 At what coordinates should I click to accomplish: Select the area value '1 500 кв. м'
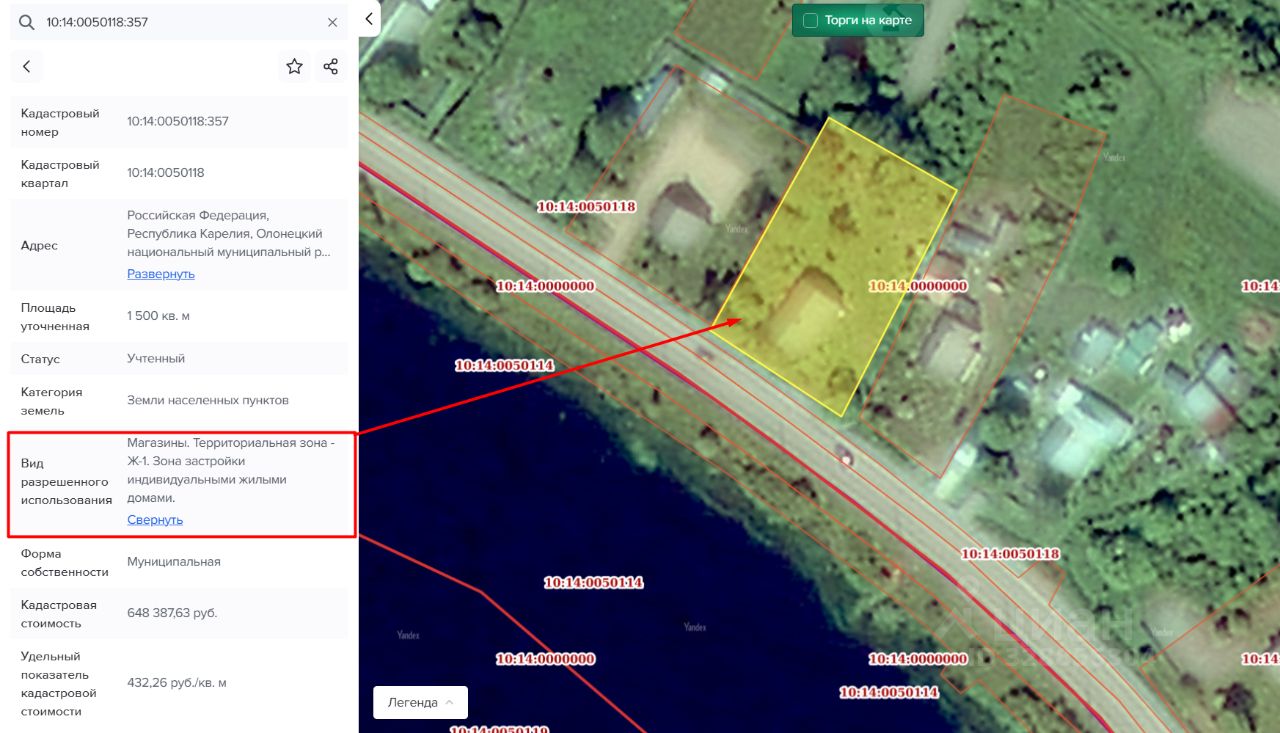[x=158, y=316]
